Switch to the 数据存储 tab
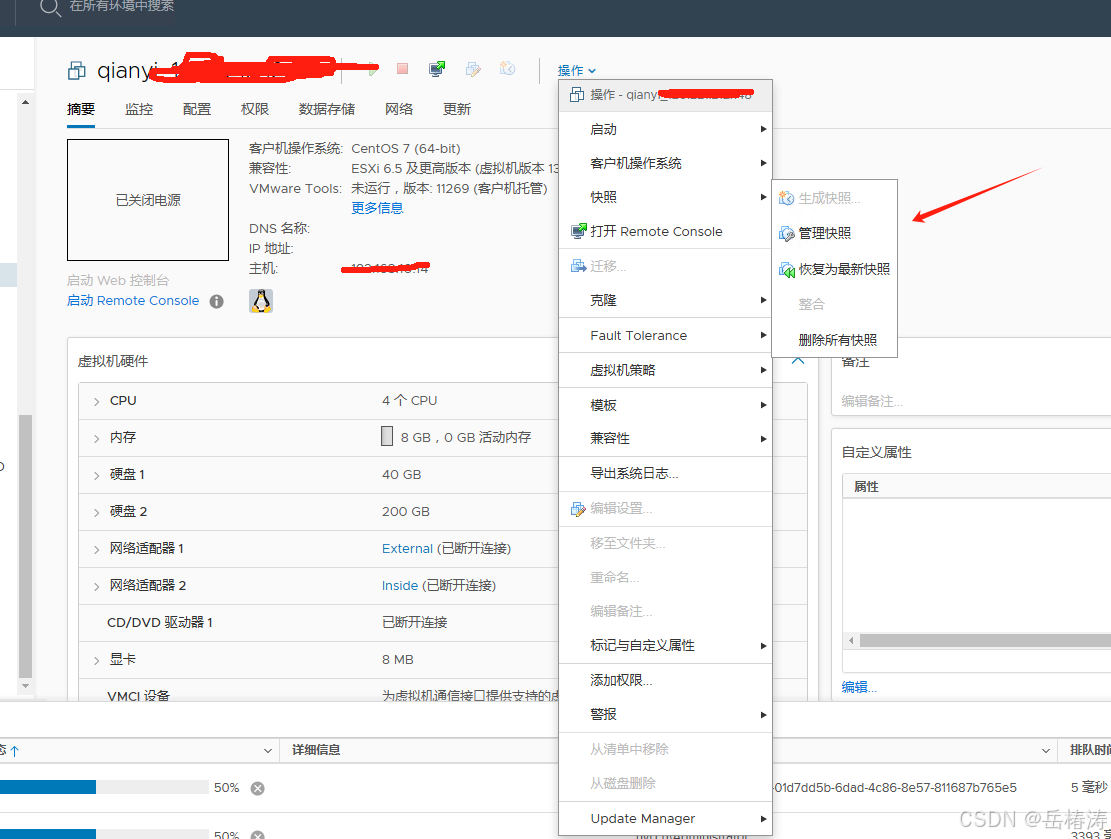1111x839 pixels. [x=327, y=109]
